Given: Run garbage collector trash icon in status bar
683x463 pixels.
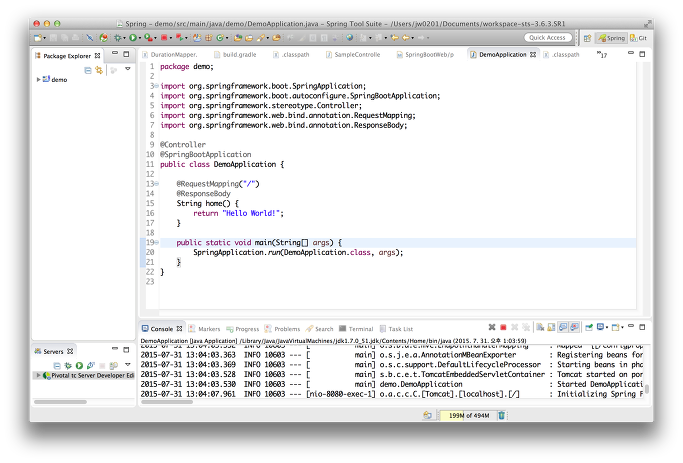Looking at the screenshot, I should (501, 416).
